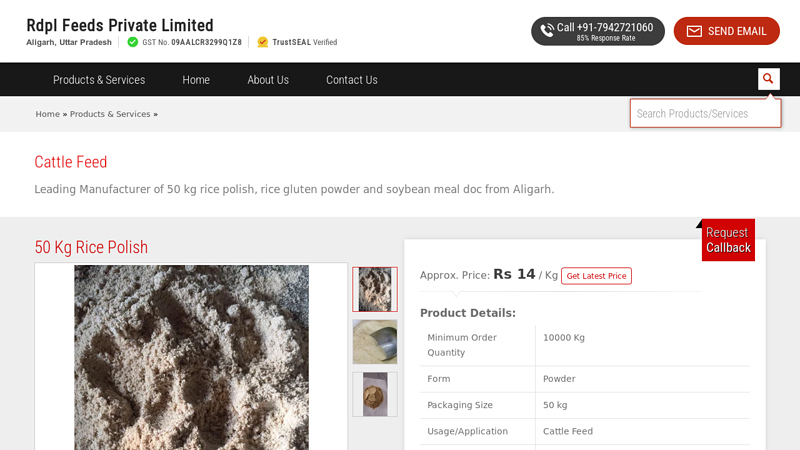
Task: Click the Search Products/Services field
Action: (x=704, y=113)
